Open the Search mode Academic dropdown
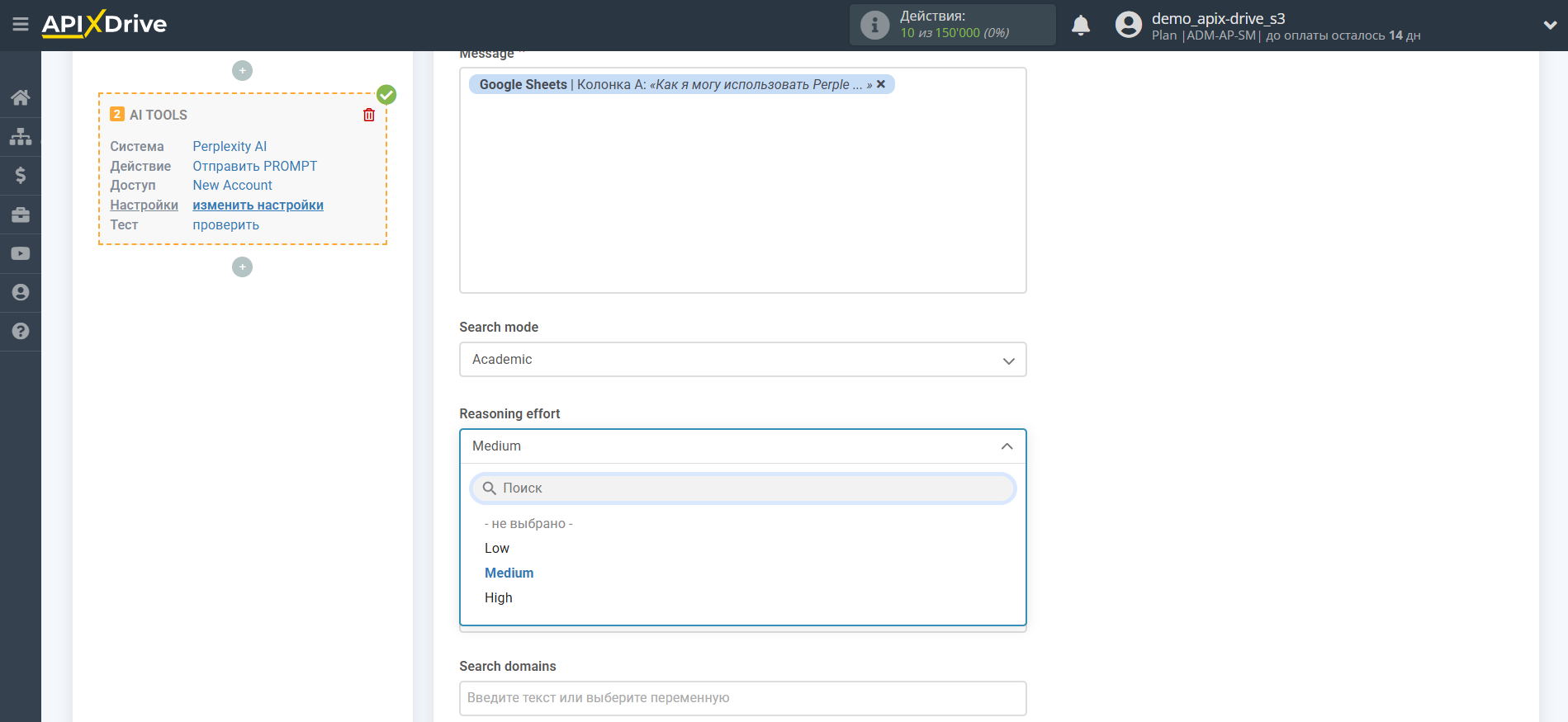This screenshot has height=722, width=1568. (742, 360)
